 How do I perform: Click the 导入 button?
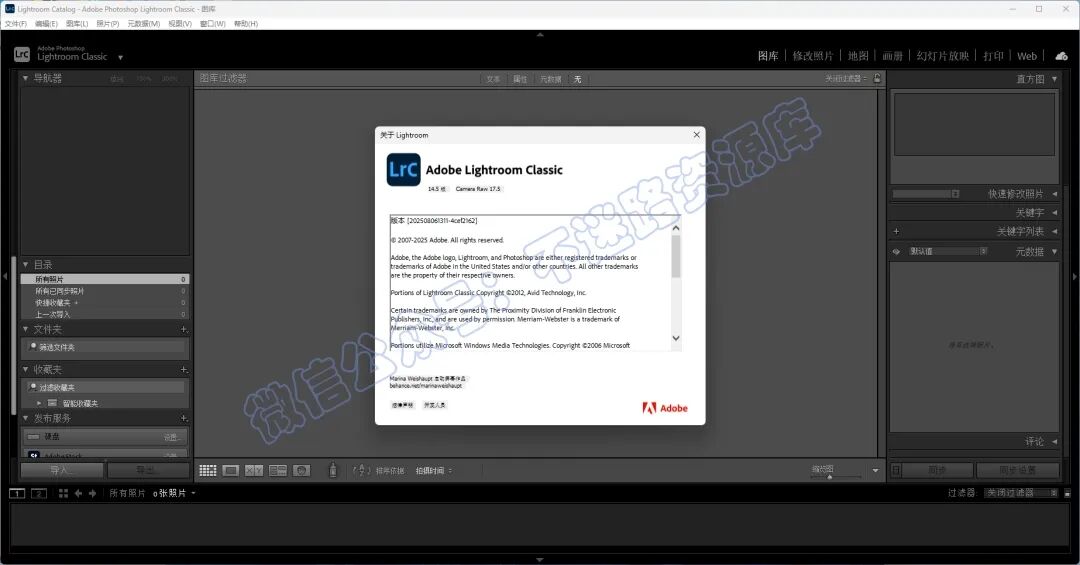tap(62, 471)
